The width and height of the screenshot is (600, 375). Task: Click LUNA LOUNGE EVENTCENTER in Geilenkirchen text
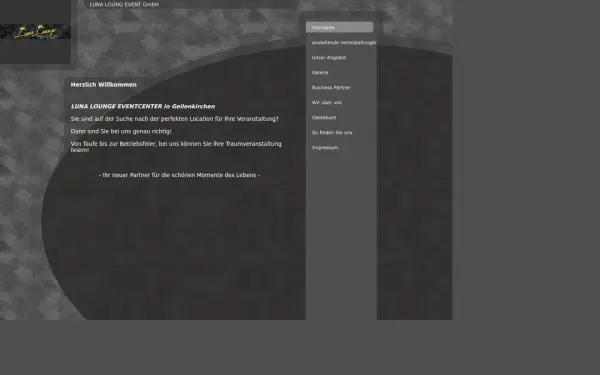(143, 106)
